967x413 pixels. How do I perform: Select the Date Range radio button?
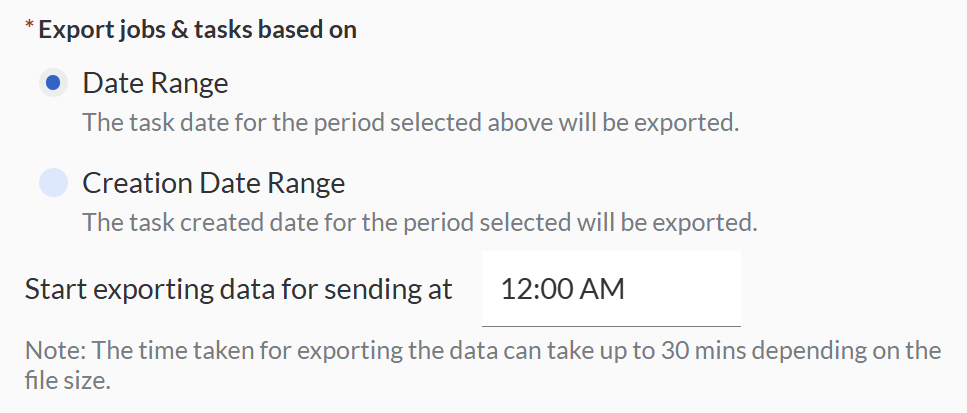(x=53, y=82)
